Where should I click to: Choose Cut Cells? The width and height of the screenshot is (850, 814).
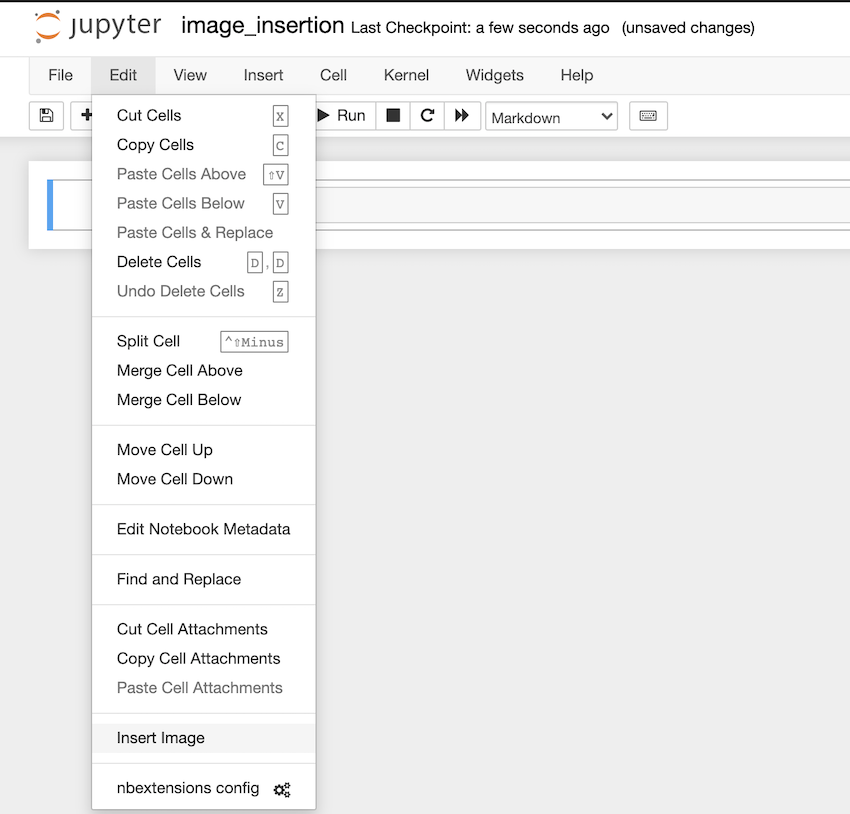pos(203,115)
